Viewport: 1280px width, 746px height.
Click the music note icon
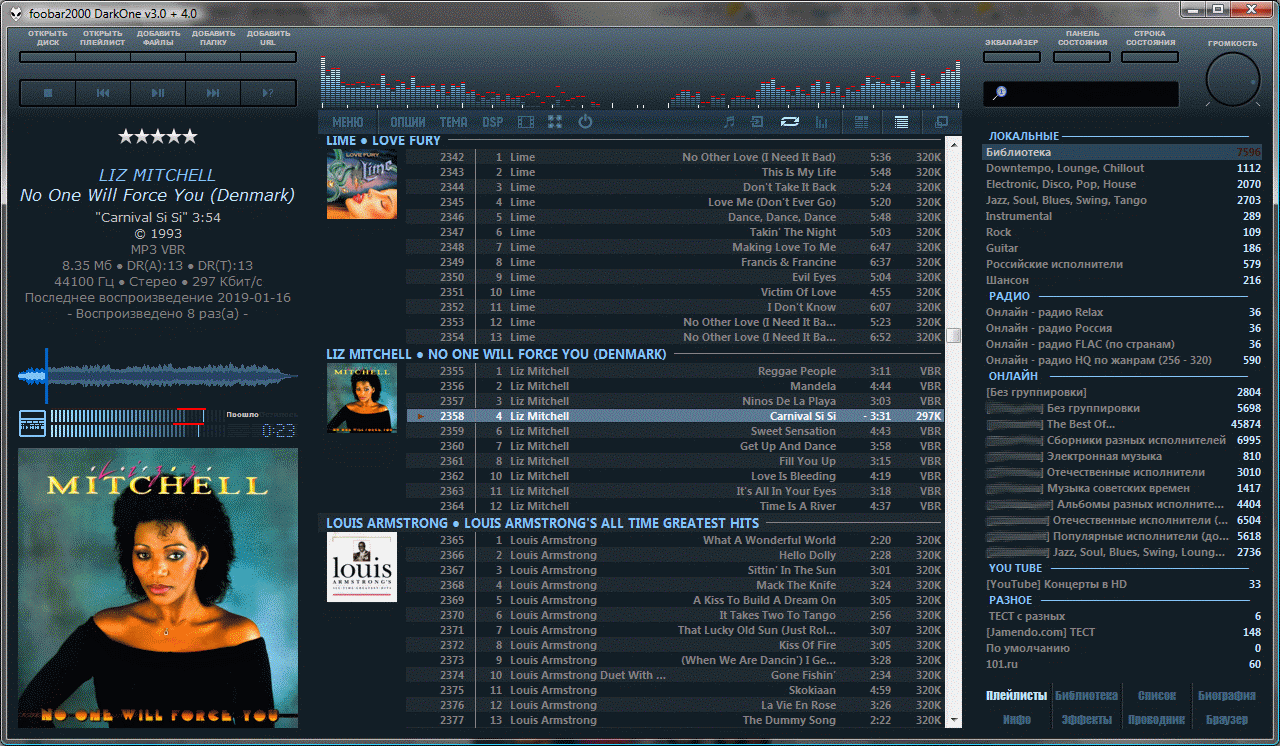pos(729,122)
